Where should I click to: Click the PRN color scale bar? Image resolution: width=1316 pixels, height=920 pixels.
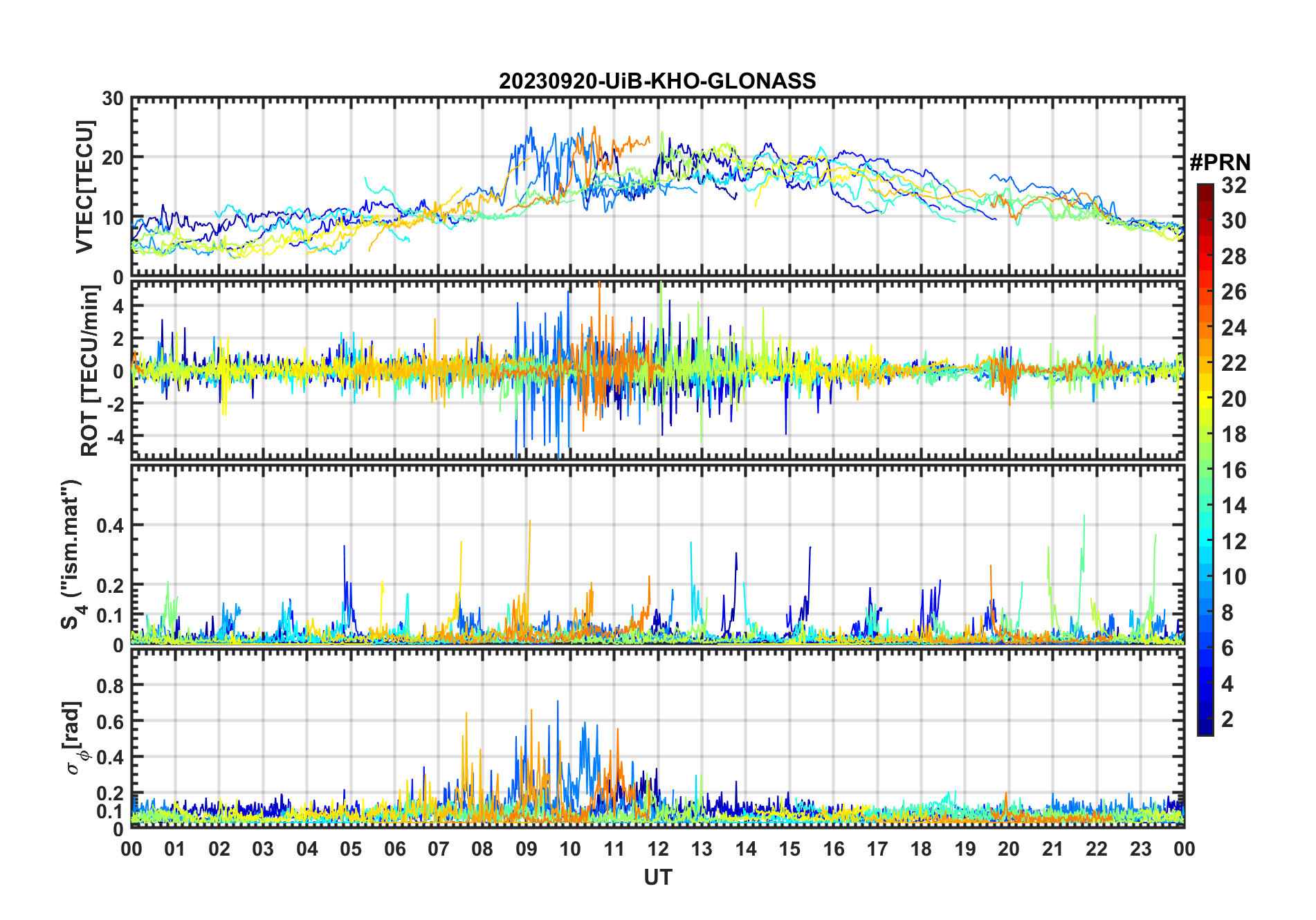pyautogui.click(x=1205, y=459)
